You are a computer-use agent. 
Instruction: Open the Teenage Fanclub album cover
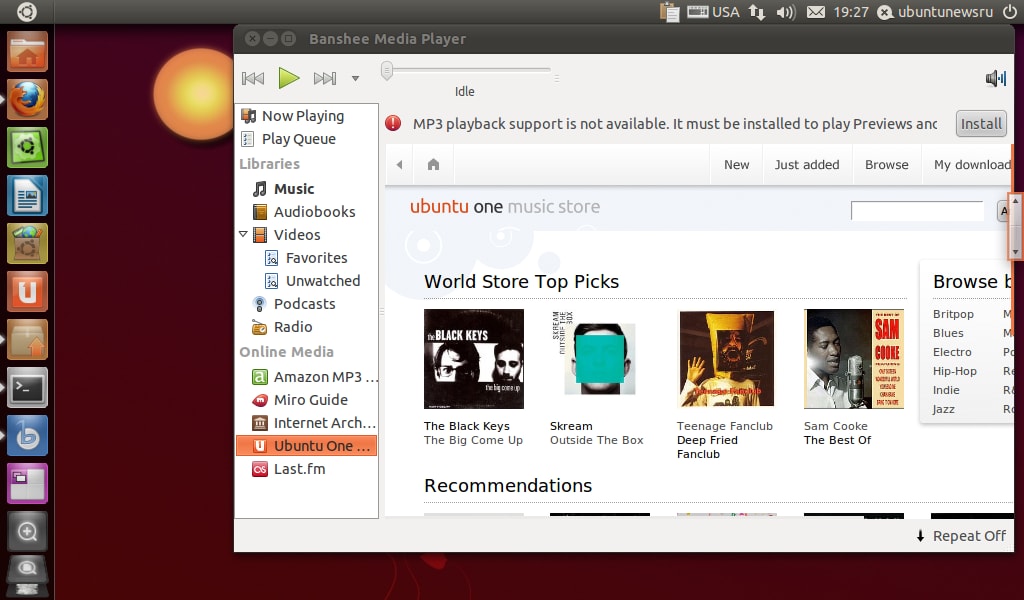click(x=726, y=359)
